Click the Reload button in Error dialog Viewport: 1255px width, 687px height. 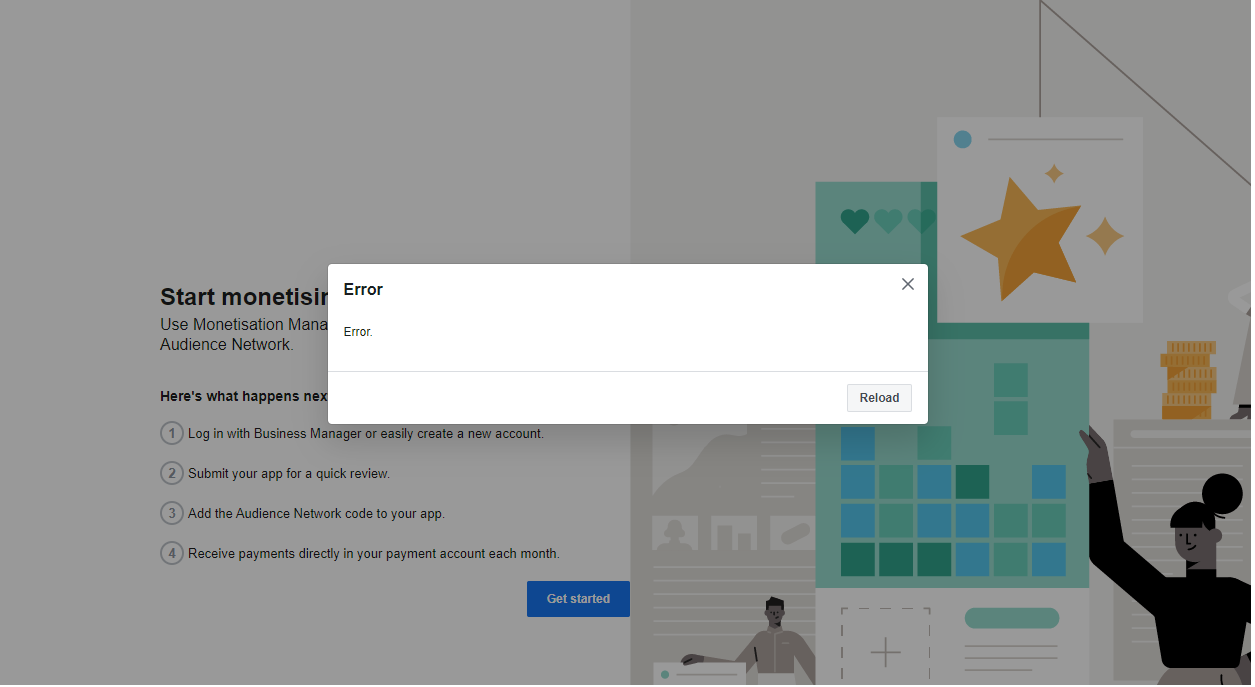(x=879, y=398)
